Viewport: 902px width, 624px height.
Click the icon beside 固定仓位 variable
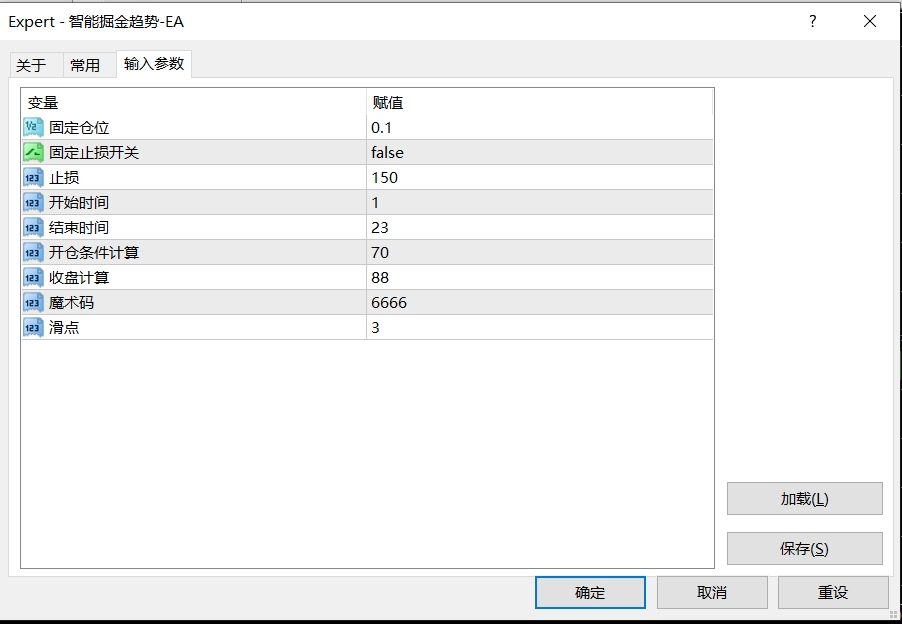pyautogui.click(x=33, y=127)
